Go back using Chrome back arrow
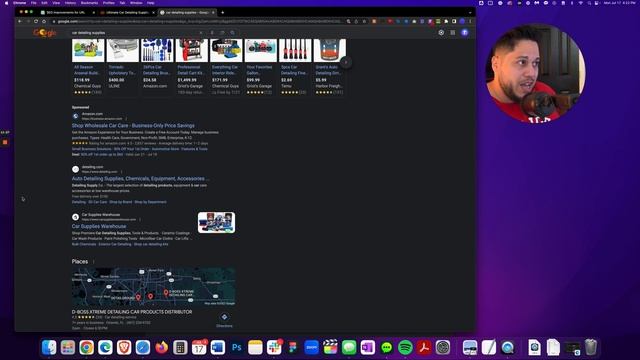Screen dimensions: 640x360 (x=20, y=21)
